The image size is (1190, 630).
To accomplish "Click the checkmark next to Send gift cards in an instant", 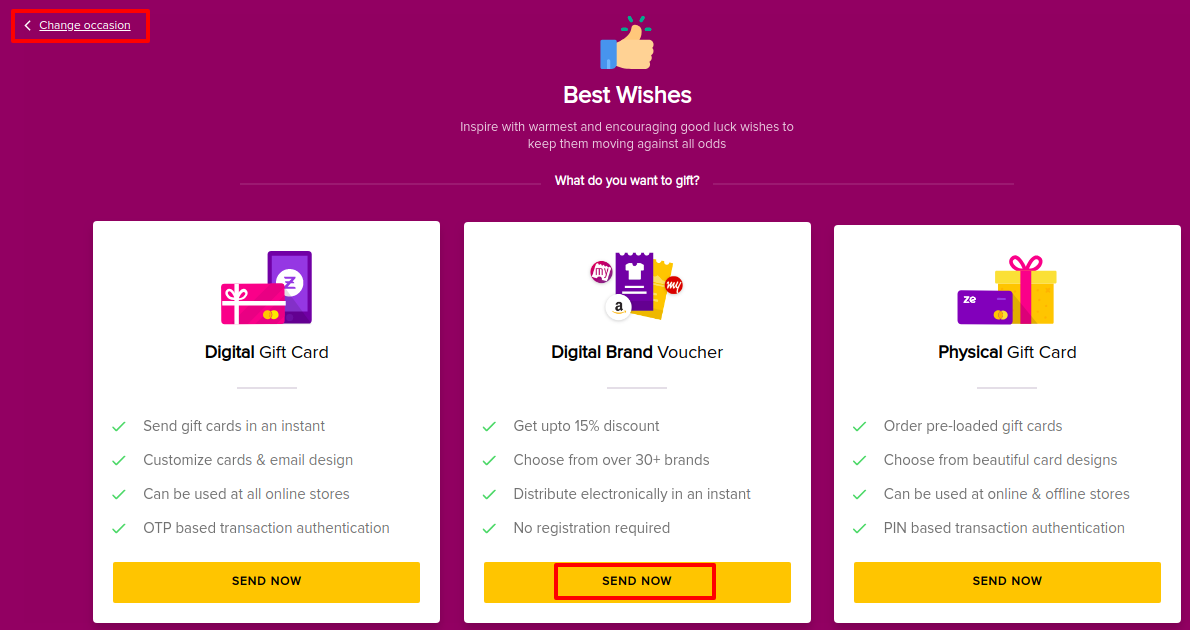I will (119, 427).
